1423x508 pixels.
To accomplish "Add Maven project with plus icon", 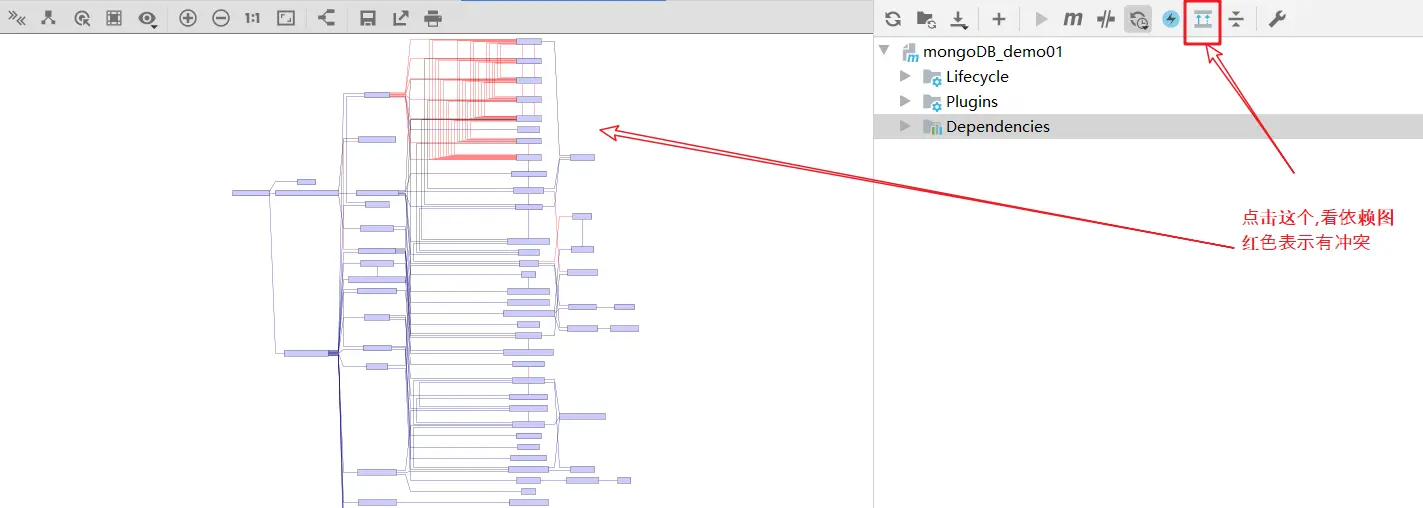I will point(998,19).
